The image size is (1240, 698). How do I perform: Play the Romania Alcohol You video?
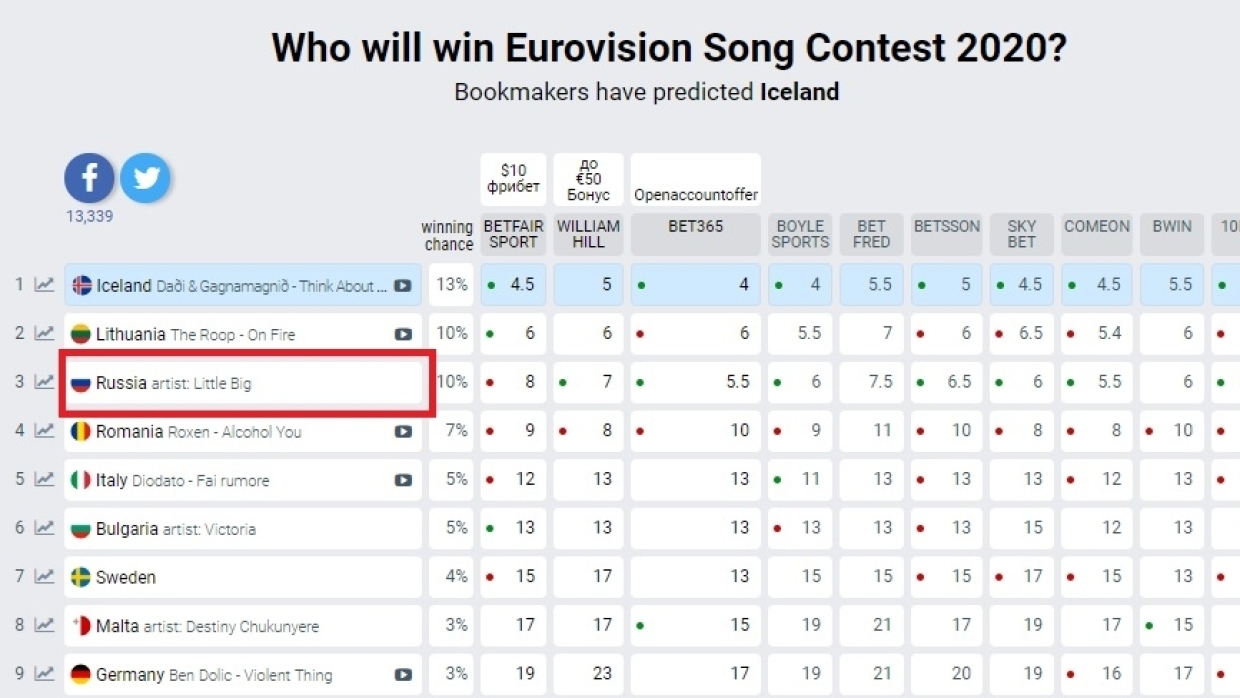pyautogui.click(x=402, y=432)
